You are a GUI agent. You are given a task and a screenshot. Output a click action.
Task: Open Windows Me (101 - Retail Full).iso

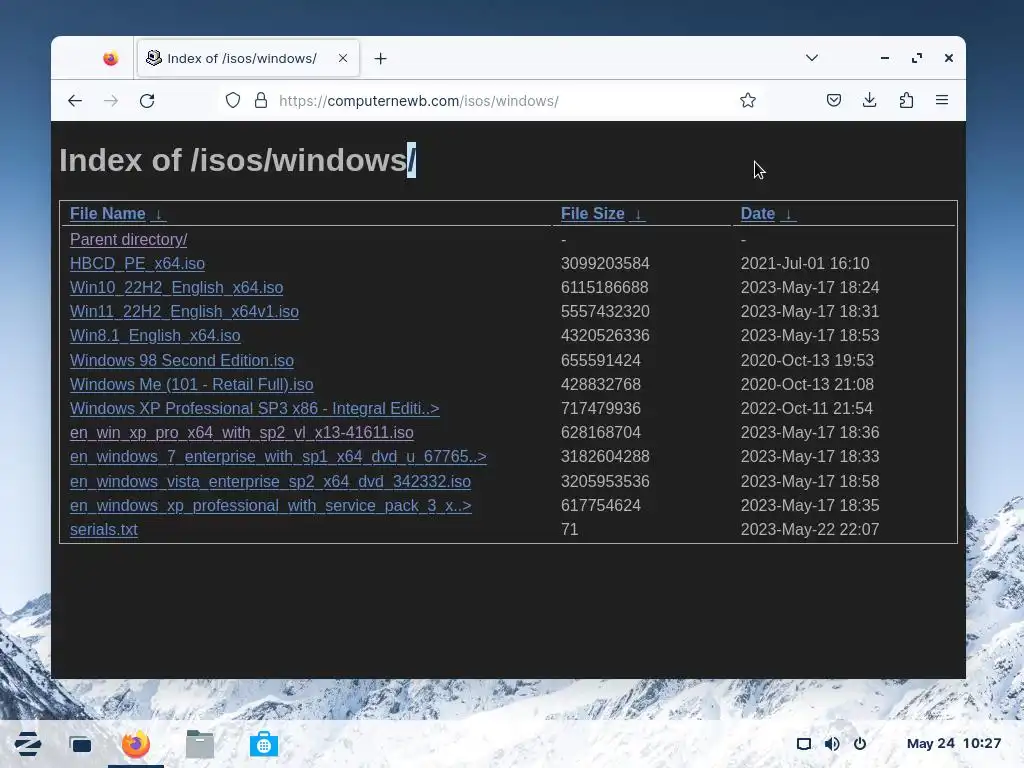click(x=191, y=385)
